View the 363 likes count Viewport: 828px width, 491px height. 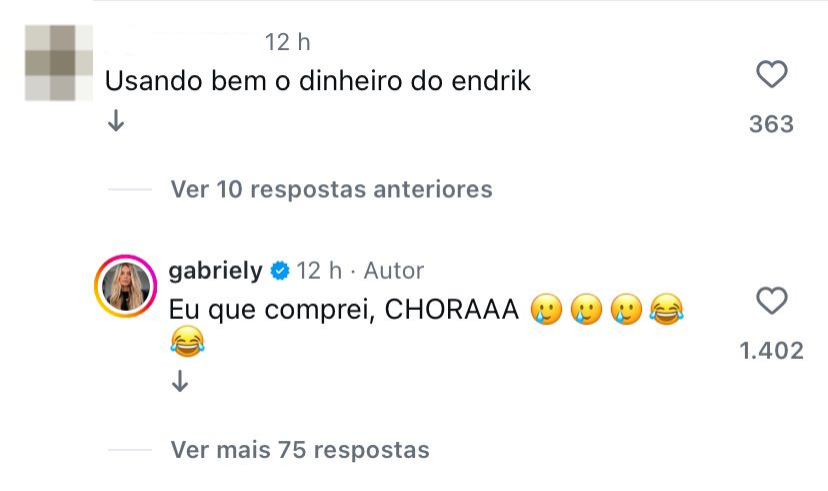pos(771,124)
